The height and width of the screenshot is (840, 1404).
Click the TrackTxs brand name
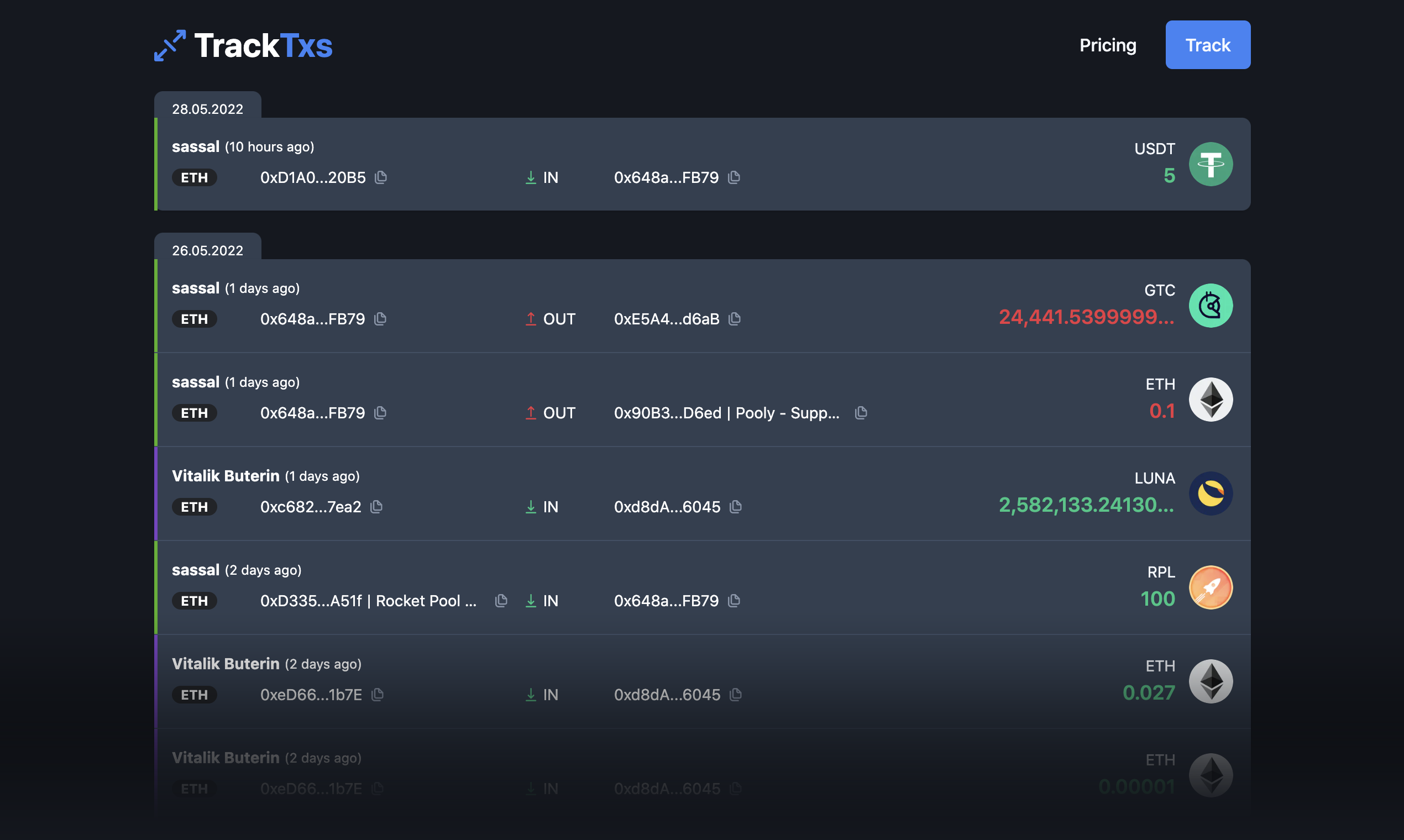coord(263,46)
